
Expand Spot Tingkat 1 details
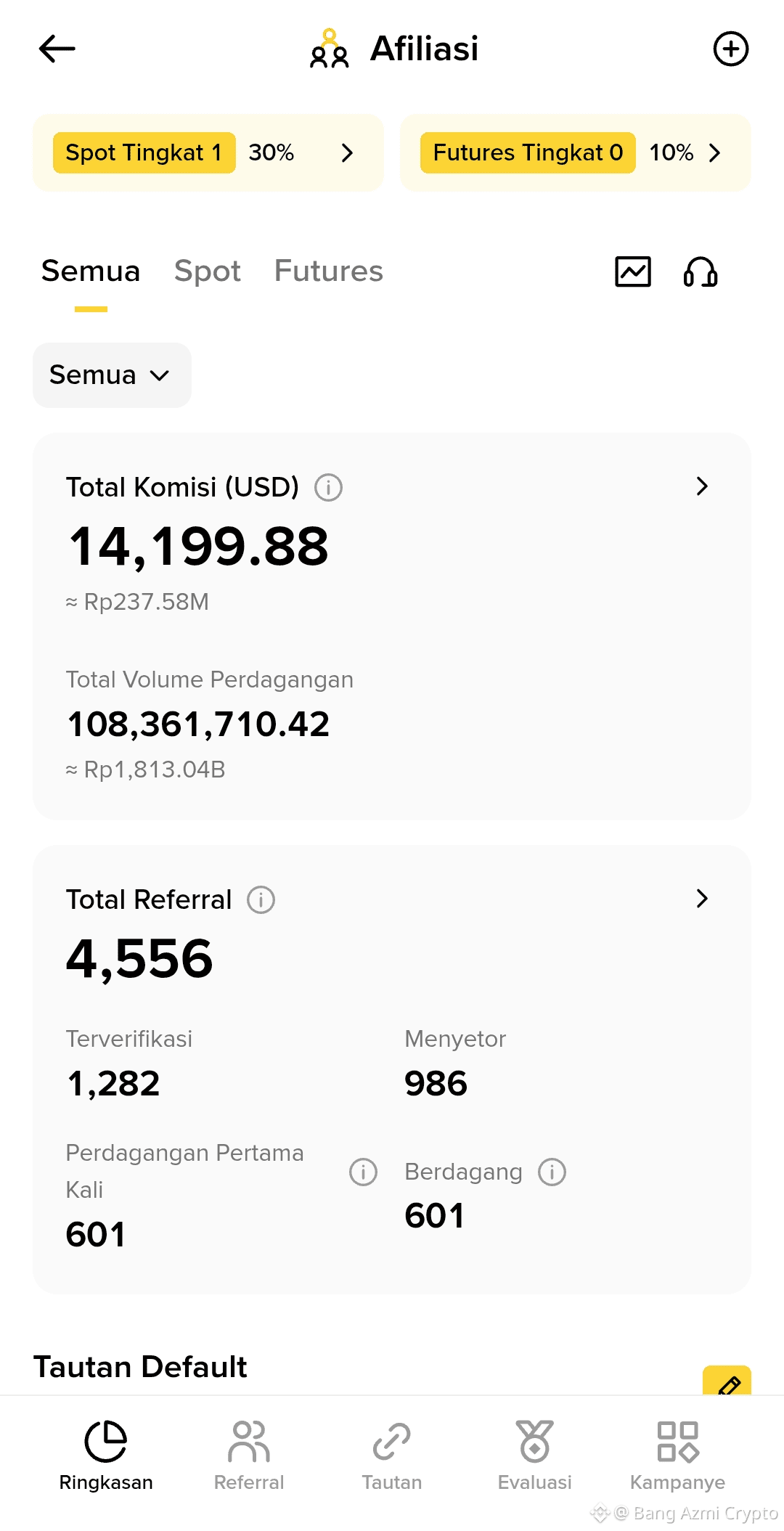(208, 152)
